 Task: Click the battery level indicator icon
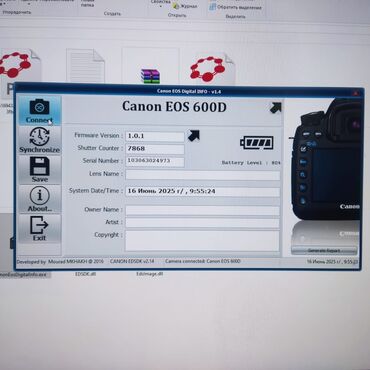257,143
